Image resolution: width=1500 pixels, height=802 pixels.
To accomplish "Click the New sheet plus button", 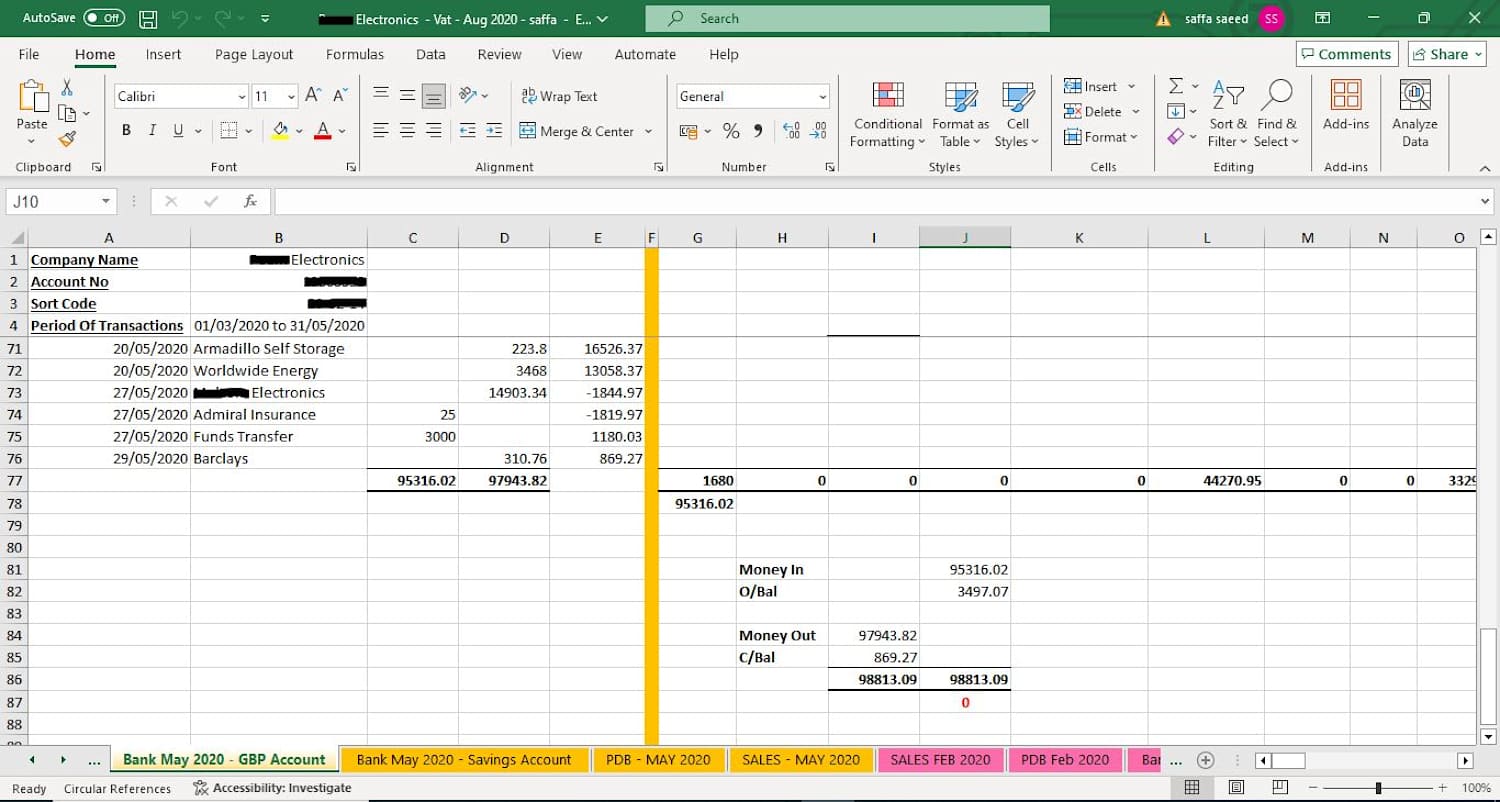I will tap(1205, 760).
